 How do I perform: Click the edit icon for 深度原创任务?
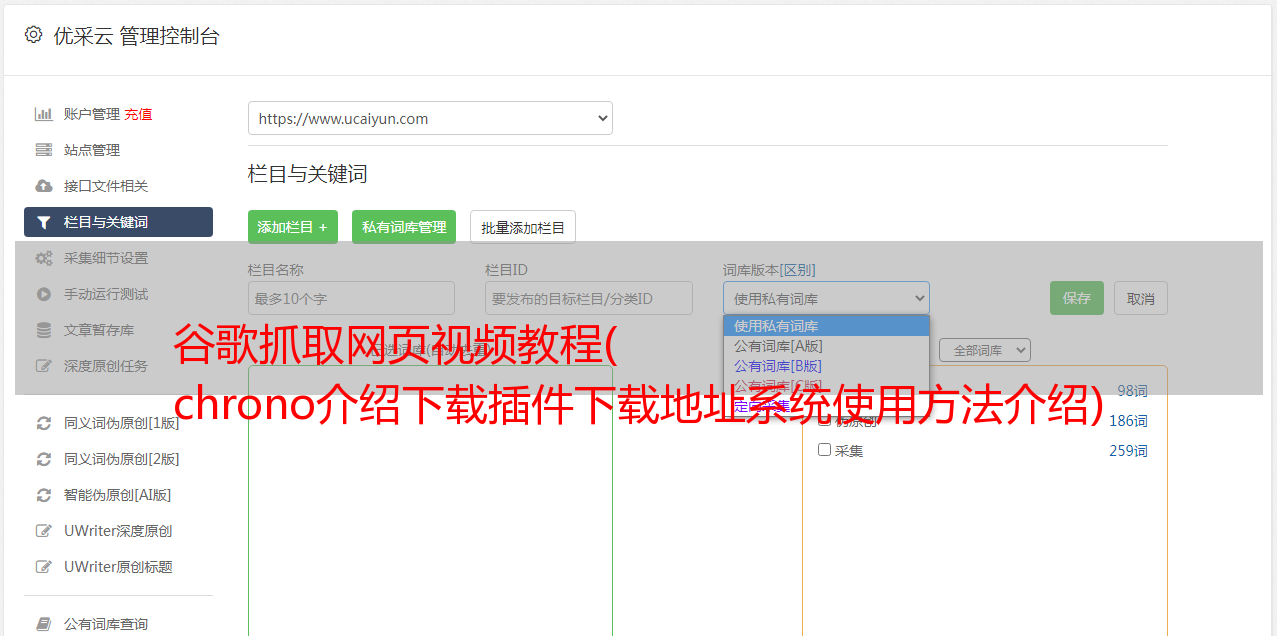44,366
